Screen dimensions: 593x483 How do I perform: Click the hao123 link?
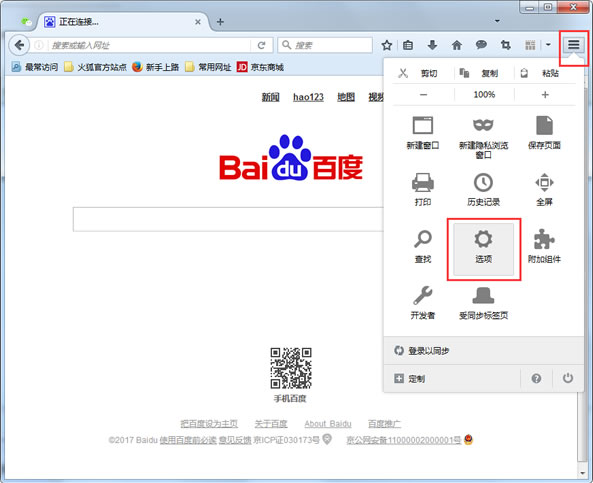click(x=308, y=97)
